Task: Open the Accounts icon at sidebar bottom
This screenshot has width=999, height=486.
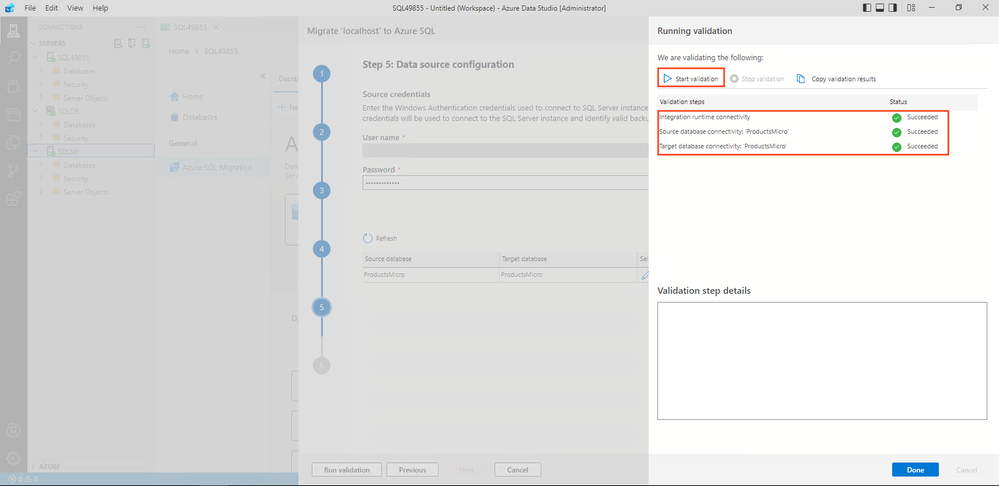Action: pos(13,430)
